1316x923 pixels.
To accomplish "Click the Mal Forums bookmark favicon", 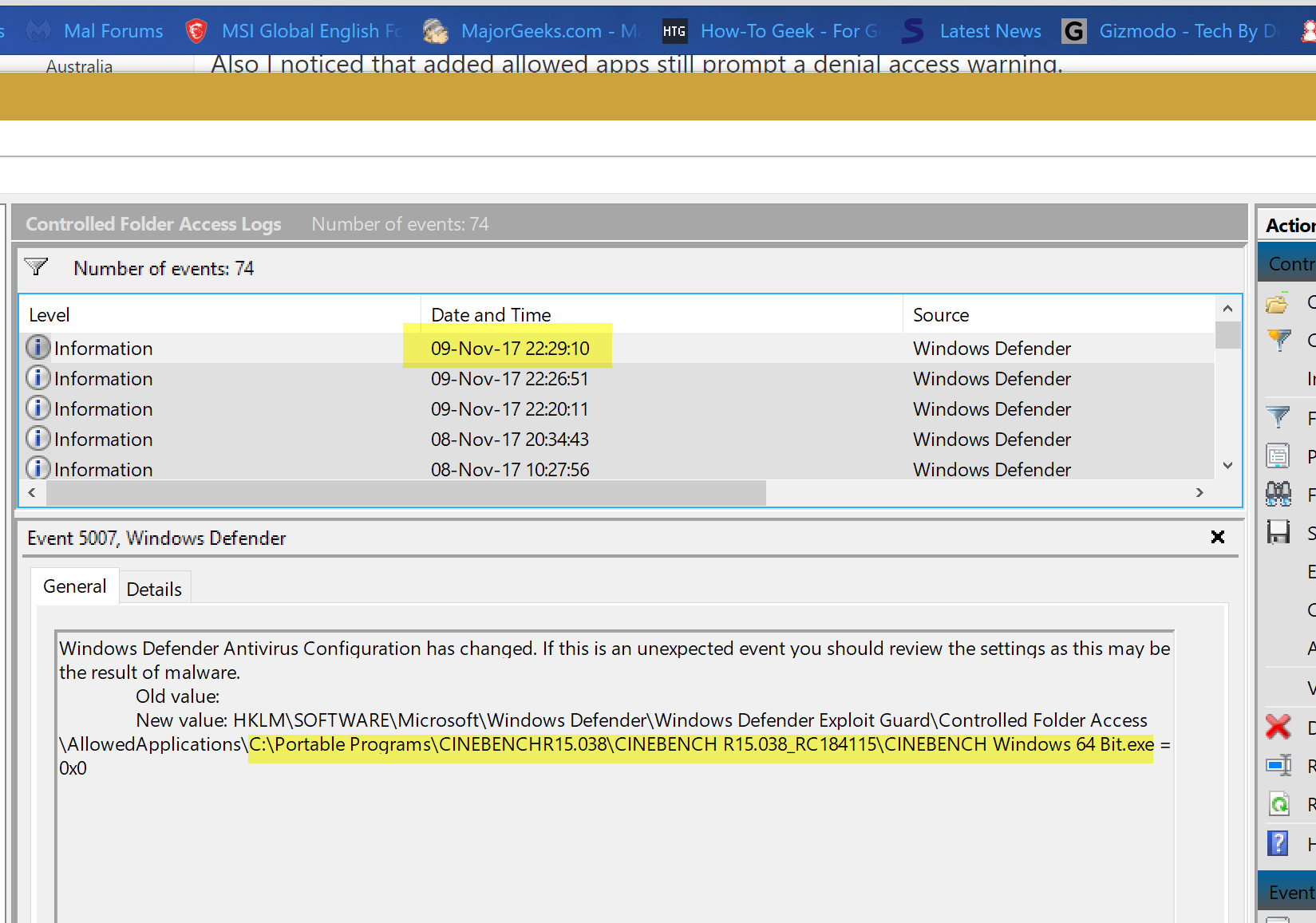I will click(38, 31).
